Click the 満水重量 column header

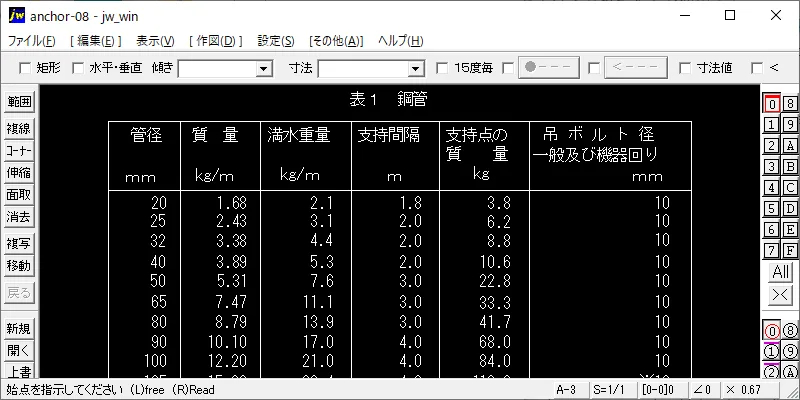pyautogui.click(x=299, y=136)
